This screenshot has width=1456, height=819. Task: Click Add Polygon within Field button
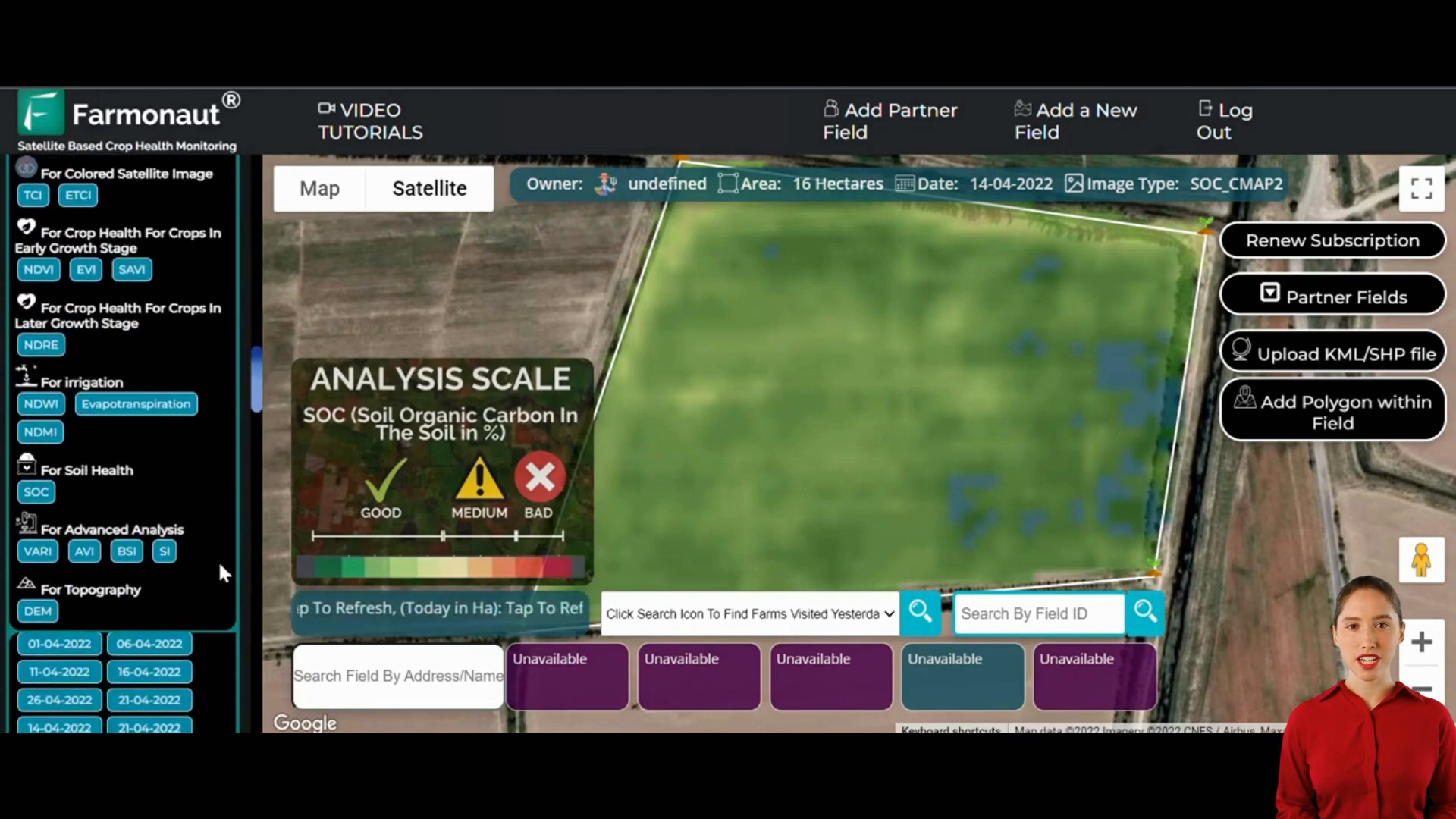click(x=1332, y=410)
